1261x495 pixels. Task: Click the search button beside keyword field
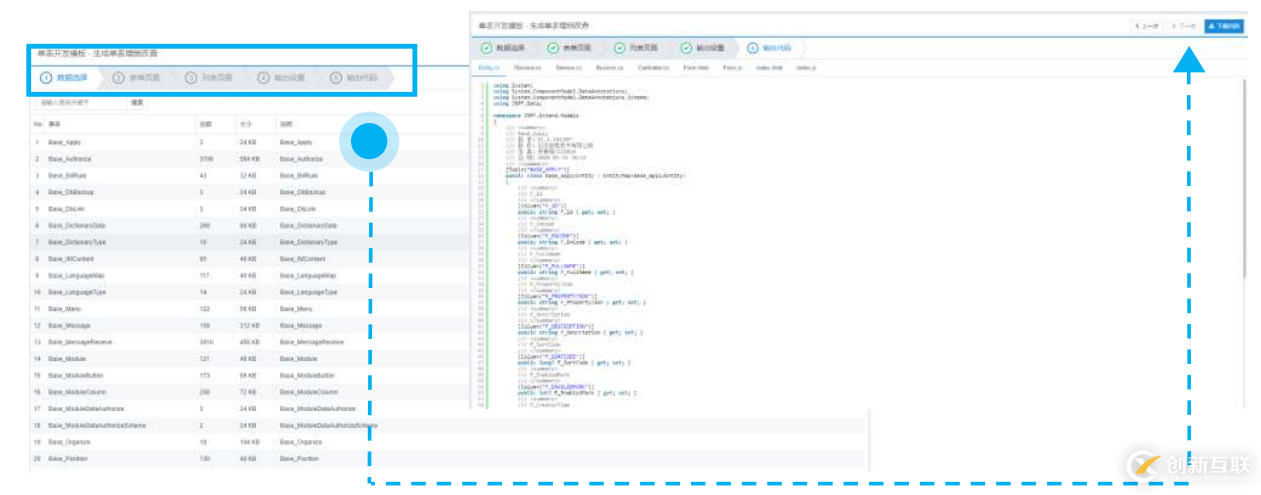point(137,102)
